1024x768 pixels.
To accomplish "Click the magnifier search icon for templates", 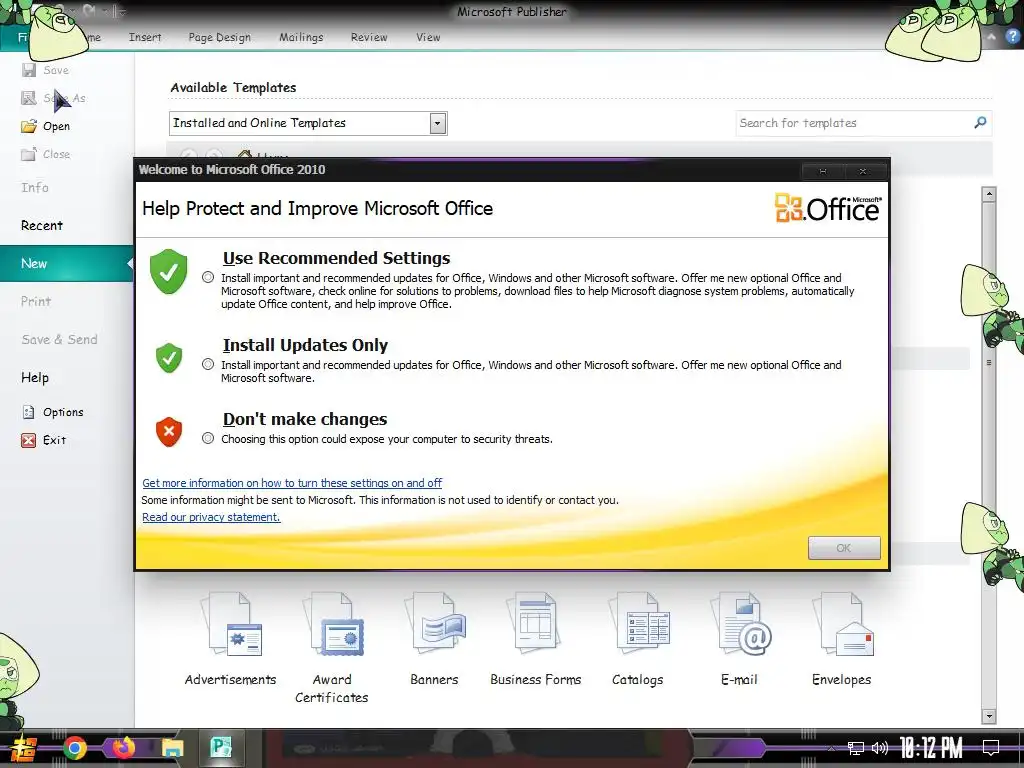I will [x=980, y=123].
